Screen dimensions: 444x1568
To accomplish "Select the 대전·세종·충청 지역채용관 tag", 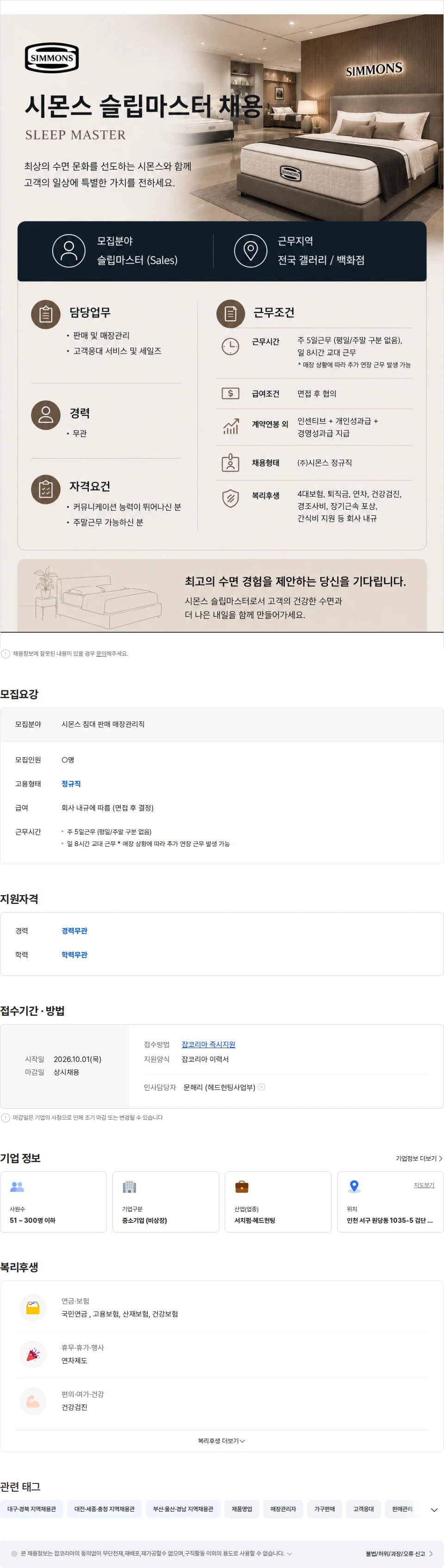I will [x=104, y=1509].
